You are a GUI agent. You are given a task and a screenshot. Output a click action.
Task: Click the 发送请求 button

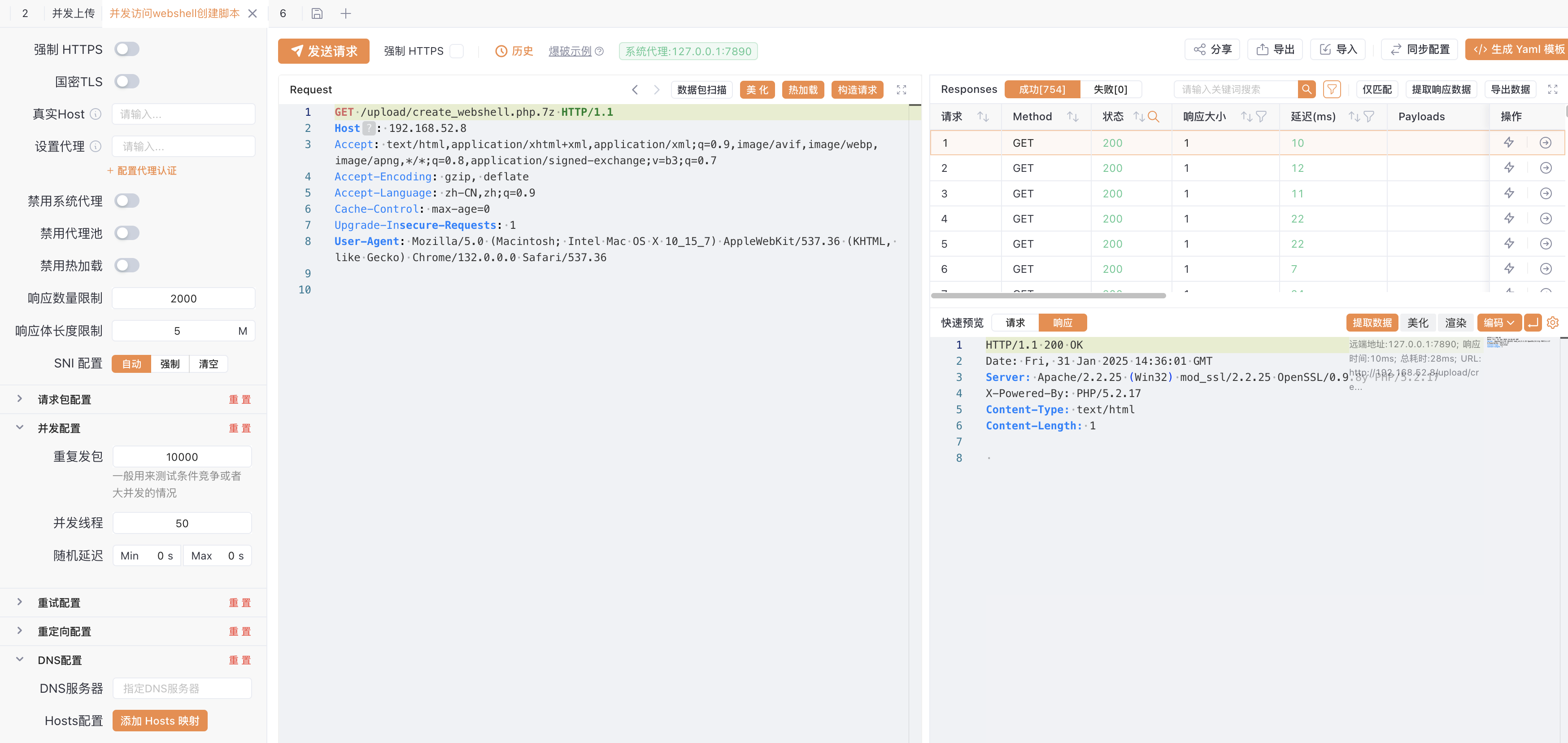point(324,51)
